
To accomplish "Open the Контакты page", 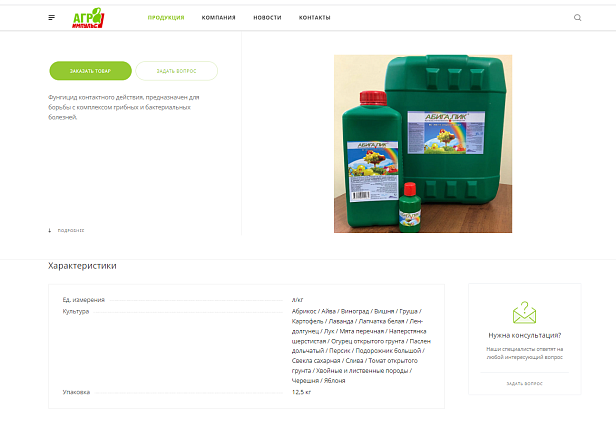I will (x=315, y=18).
